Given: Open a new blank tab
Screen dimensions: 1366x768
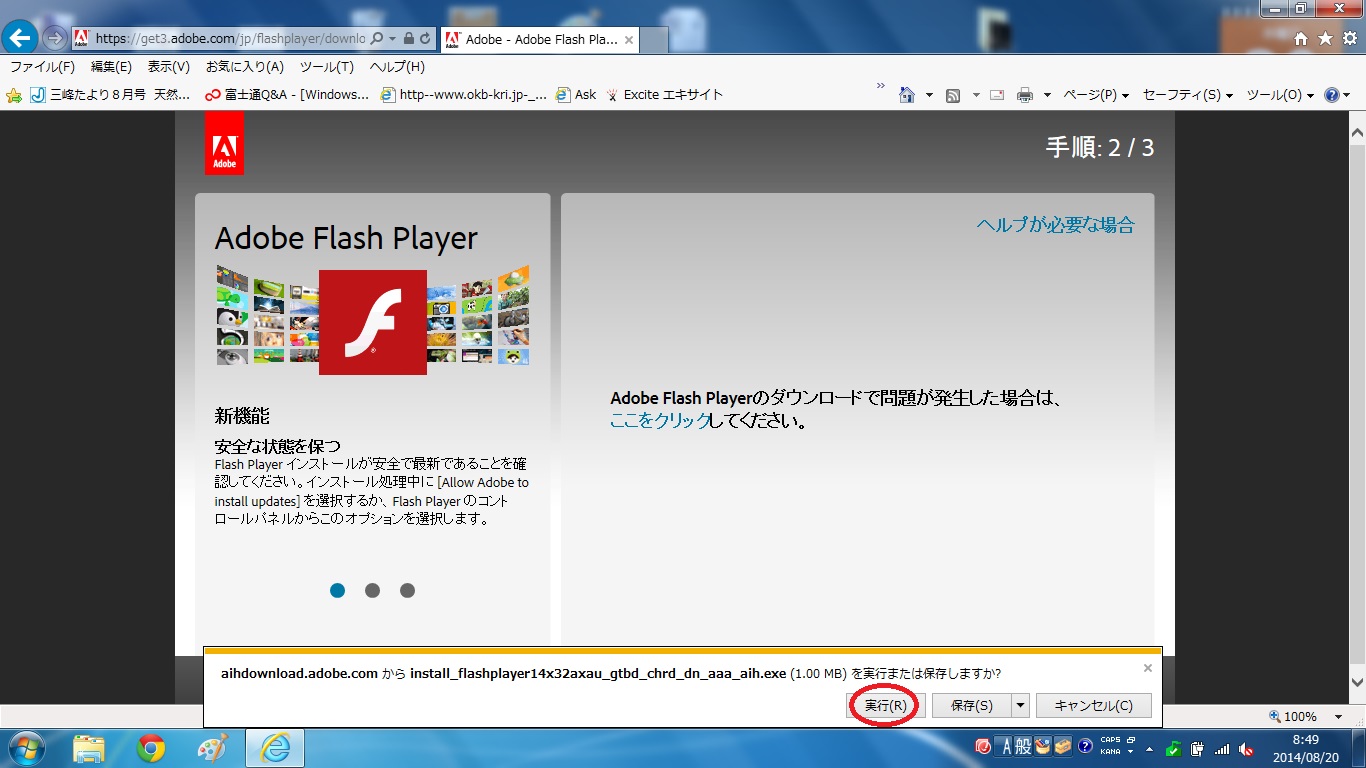Looking at the screenshot, I should [x=654, y=40].
